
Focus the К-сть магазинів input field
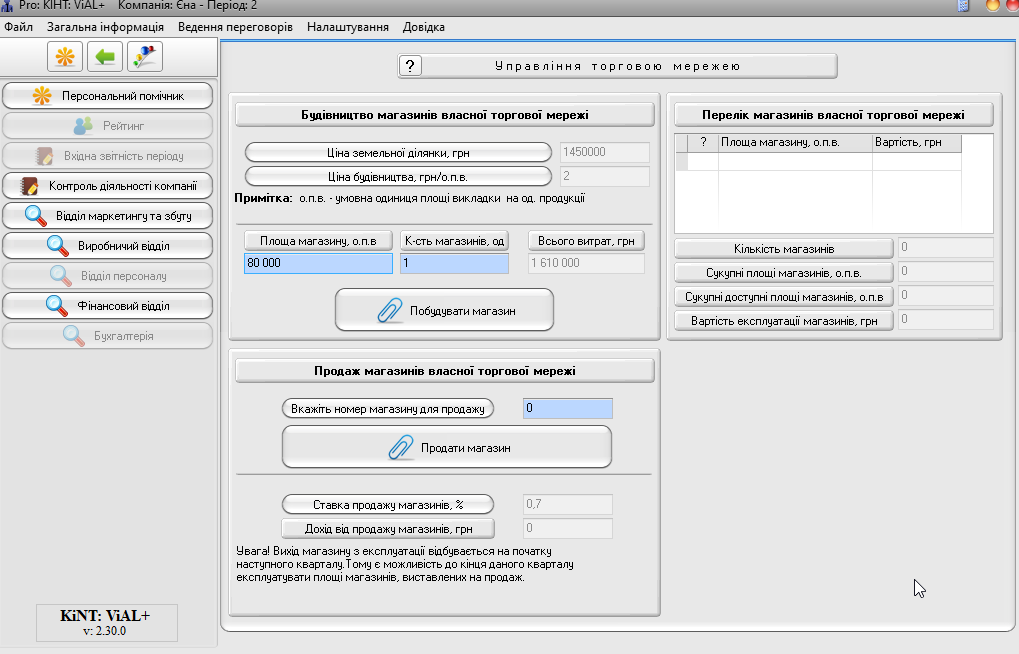tap(454, 263)
